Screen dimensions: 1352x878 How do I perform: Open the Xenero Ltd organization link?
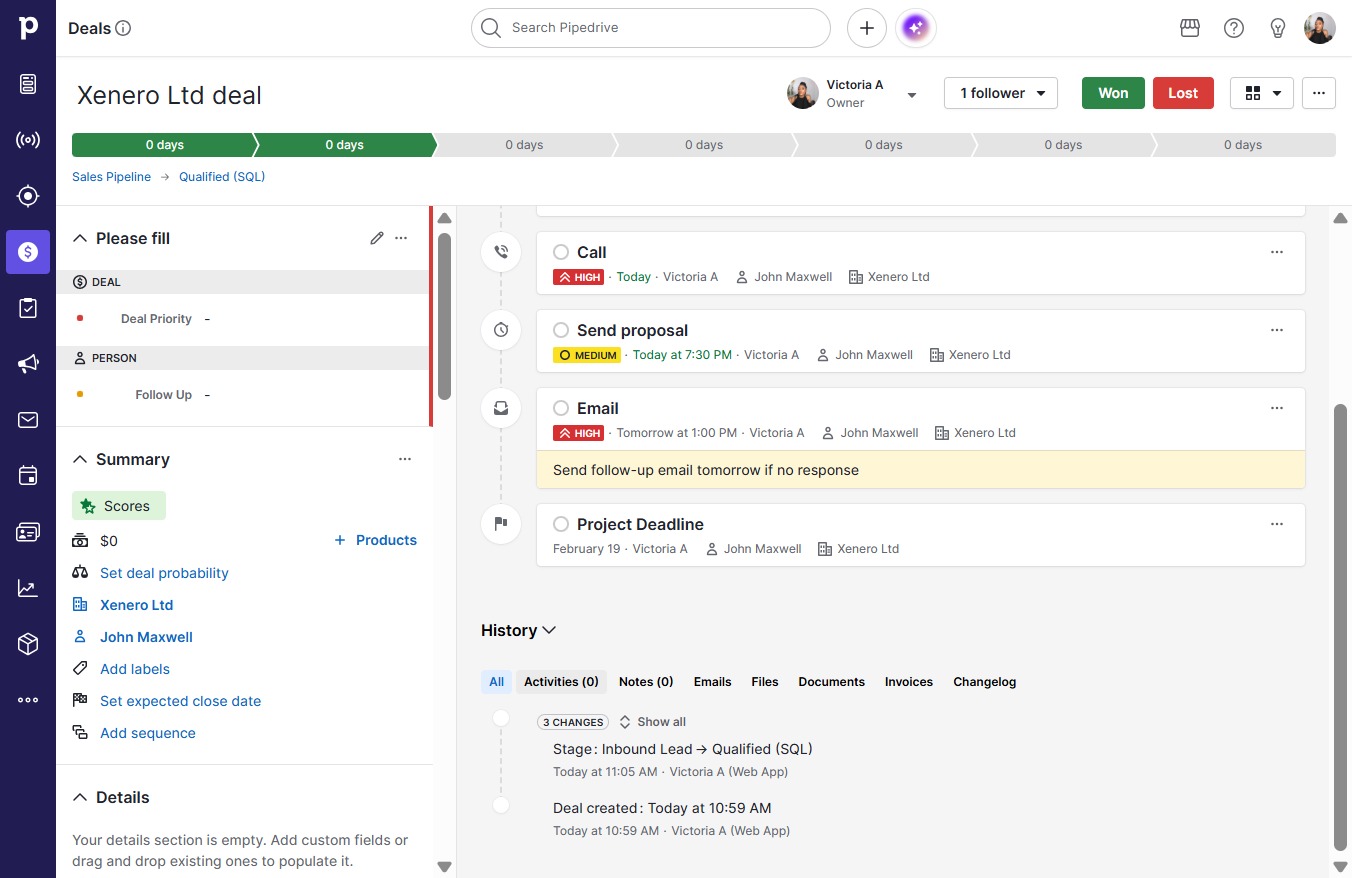136,605
